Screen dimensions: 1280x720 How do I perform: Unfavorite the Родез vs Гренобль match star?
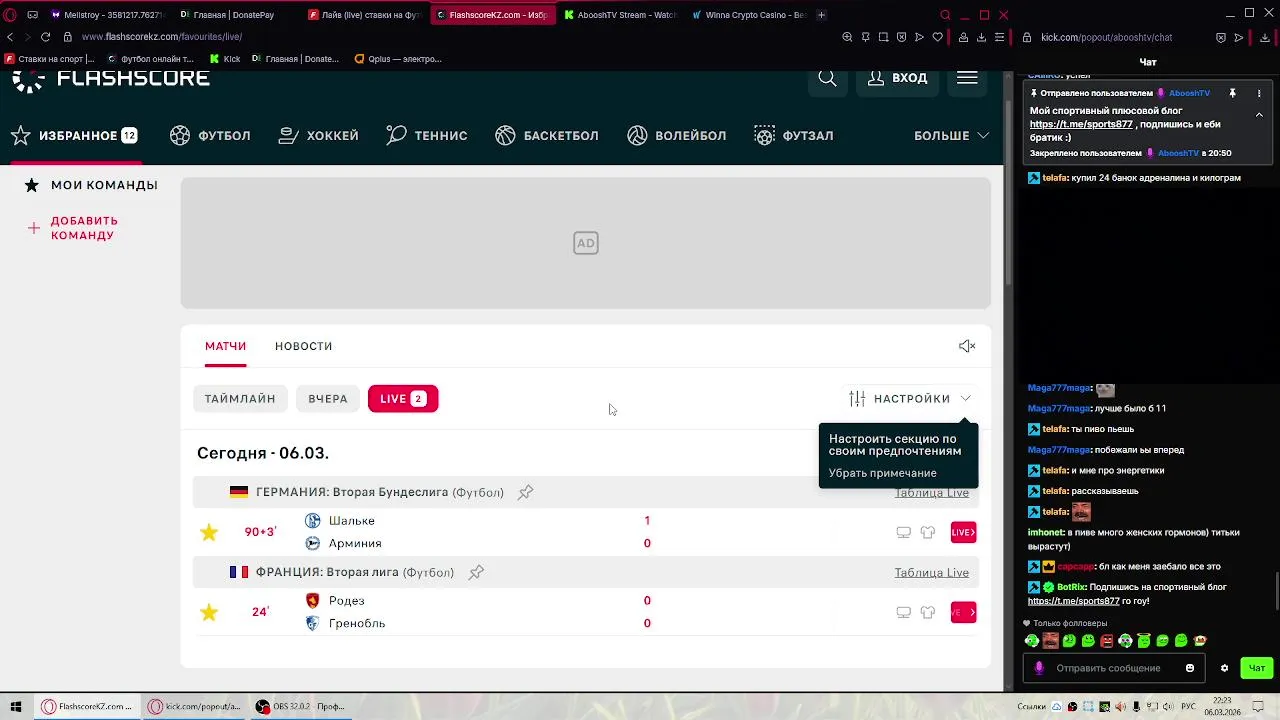point(209,612)
